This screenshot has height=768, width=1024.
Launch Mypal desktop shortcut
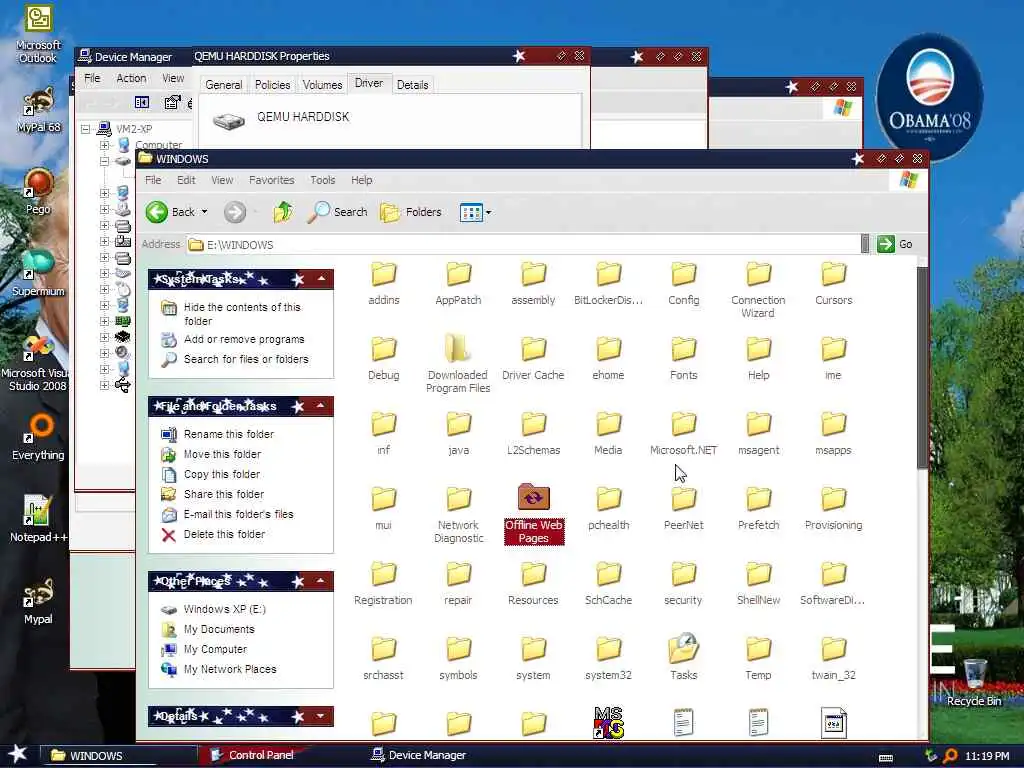point(38,601)
